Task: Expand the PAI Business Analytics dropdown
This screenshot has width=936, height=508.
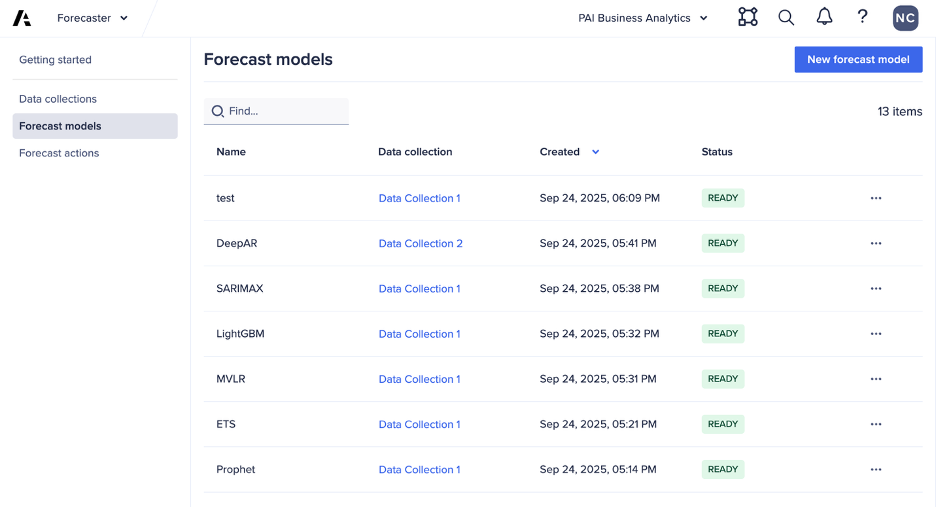Action: point(643,18)
